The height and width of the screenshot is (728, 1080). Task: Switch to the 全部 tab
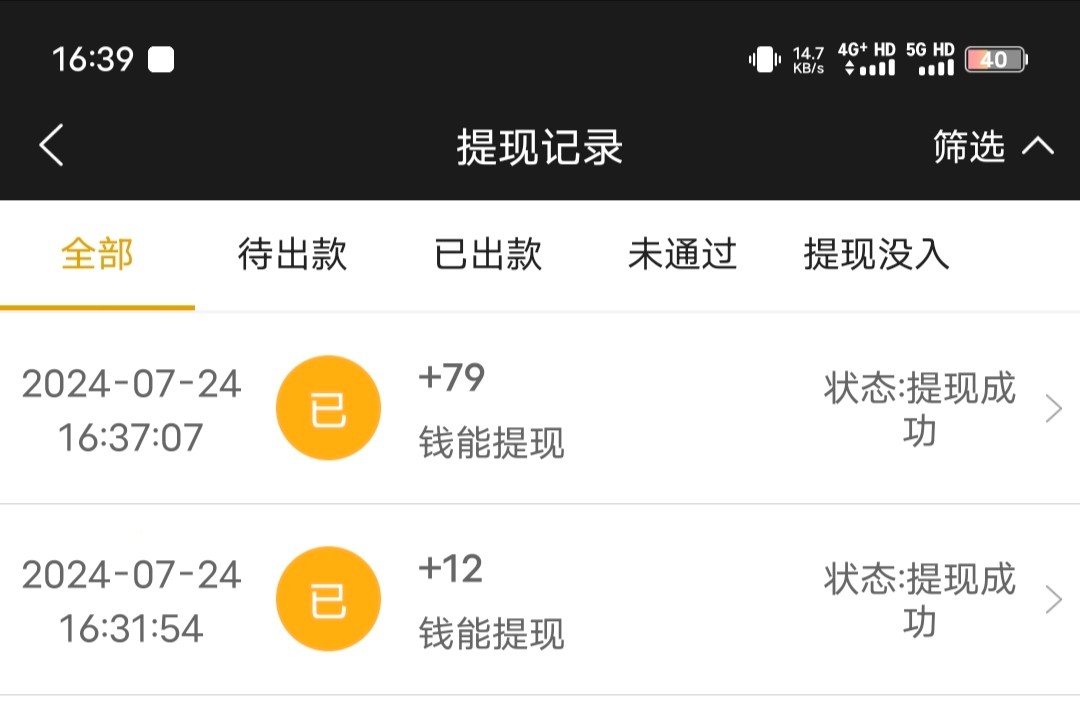pyautogui.click(x=97, y=254)
